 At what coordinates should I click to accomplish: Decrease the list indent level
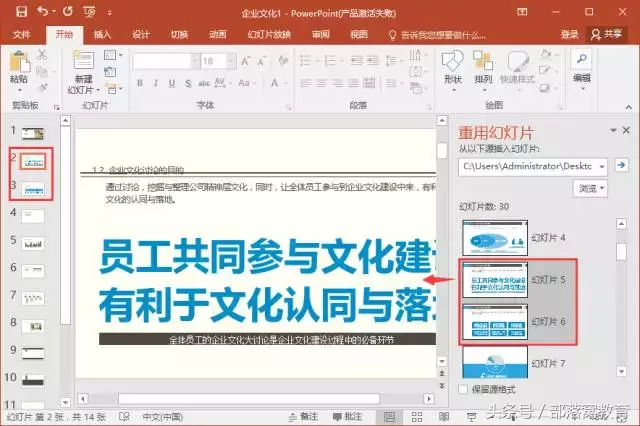(357, 61)
